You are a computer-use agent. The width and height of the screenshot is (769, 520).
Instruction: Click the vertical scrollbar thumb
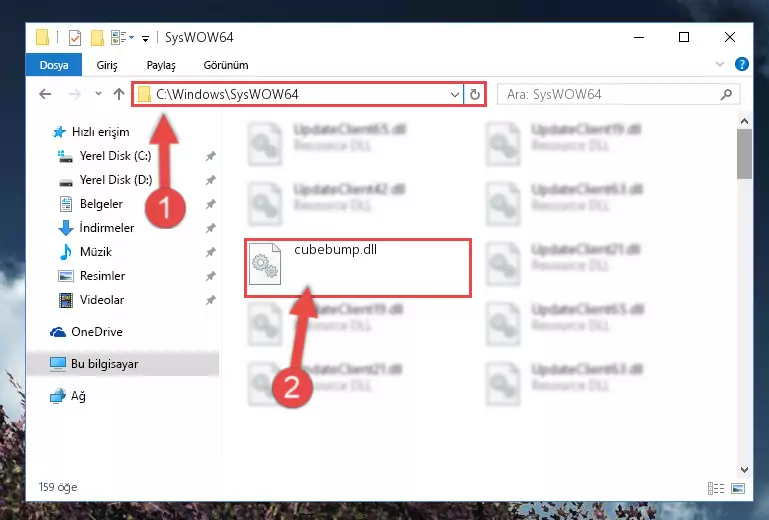744,154
